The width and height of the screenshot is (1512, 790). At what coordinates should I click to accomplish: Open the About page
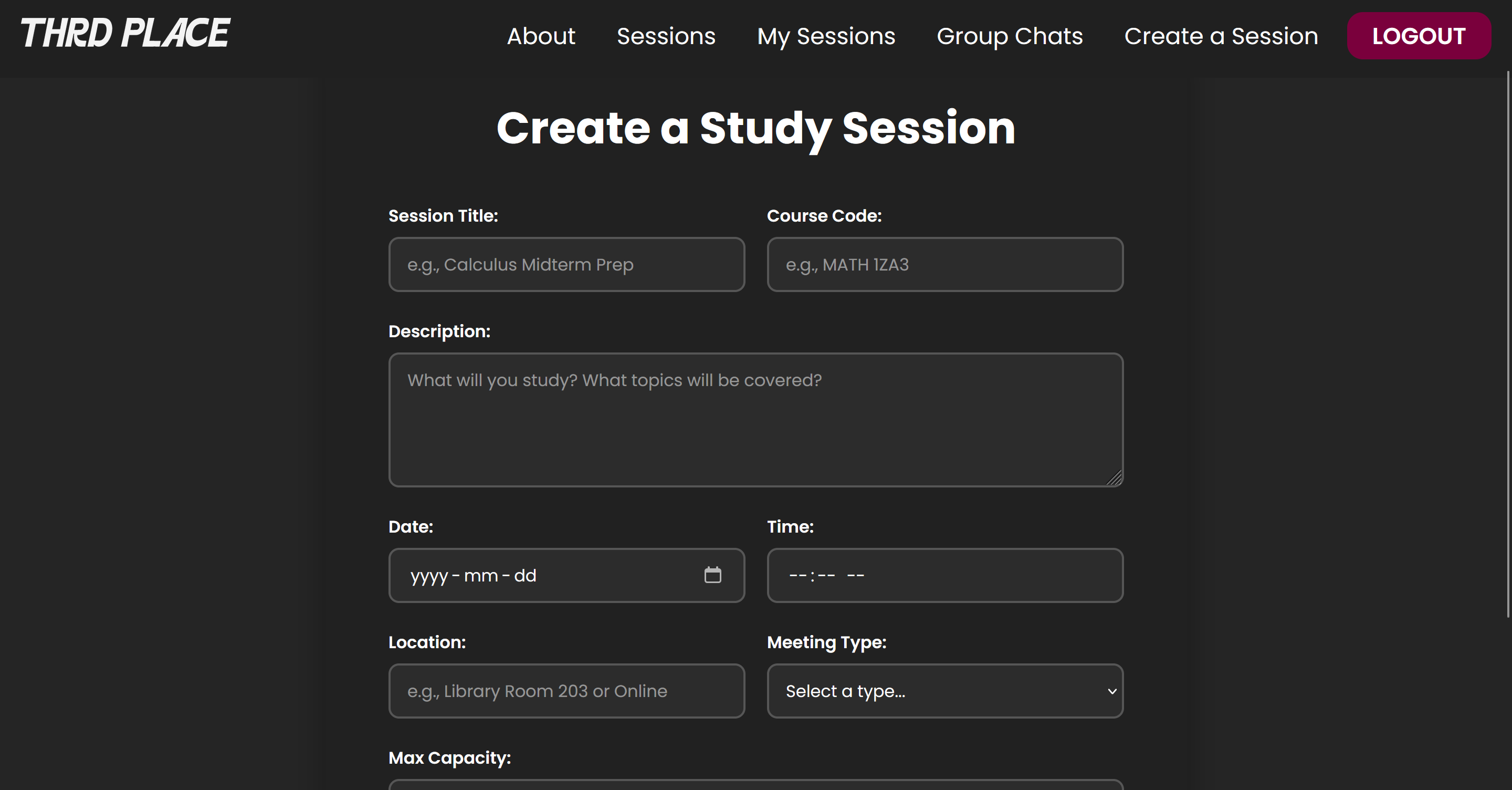(x=541, y=36)
